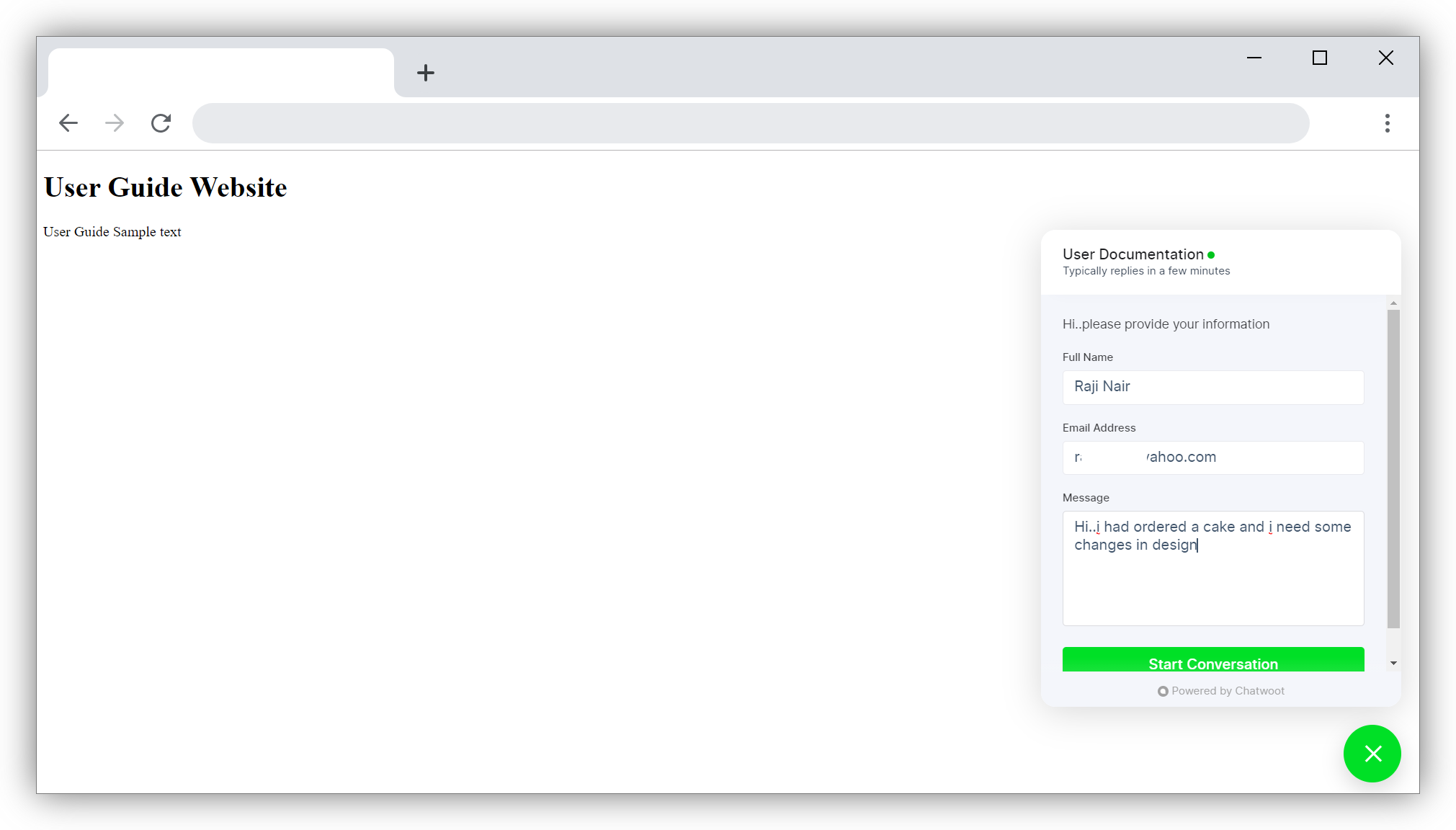Toggle the chat widget visibility off
Image resolution: width=1456 pixels, height=830 pixels.
[x=1374, y=753]
